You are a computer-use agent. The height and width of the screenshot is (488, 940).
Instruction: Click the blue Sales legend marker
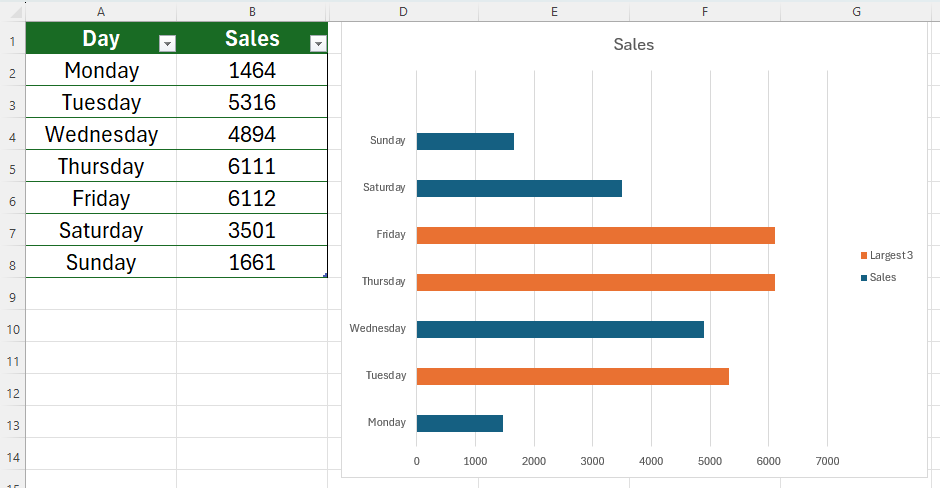863,278
